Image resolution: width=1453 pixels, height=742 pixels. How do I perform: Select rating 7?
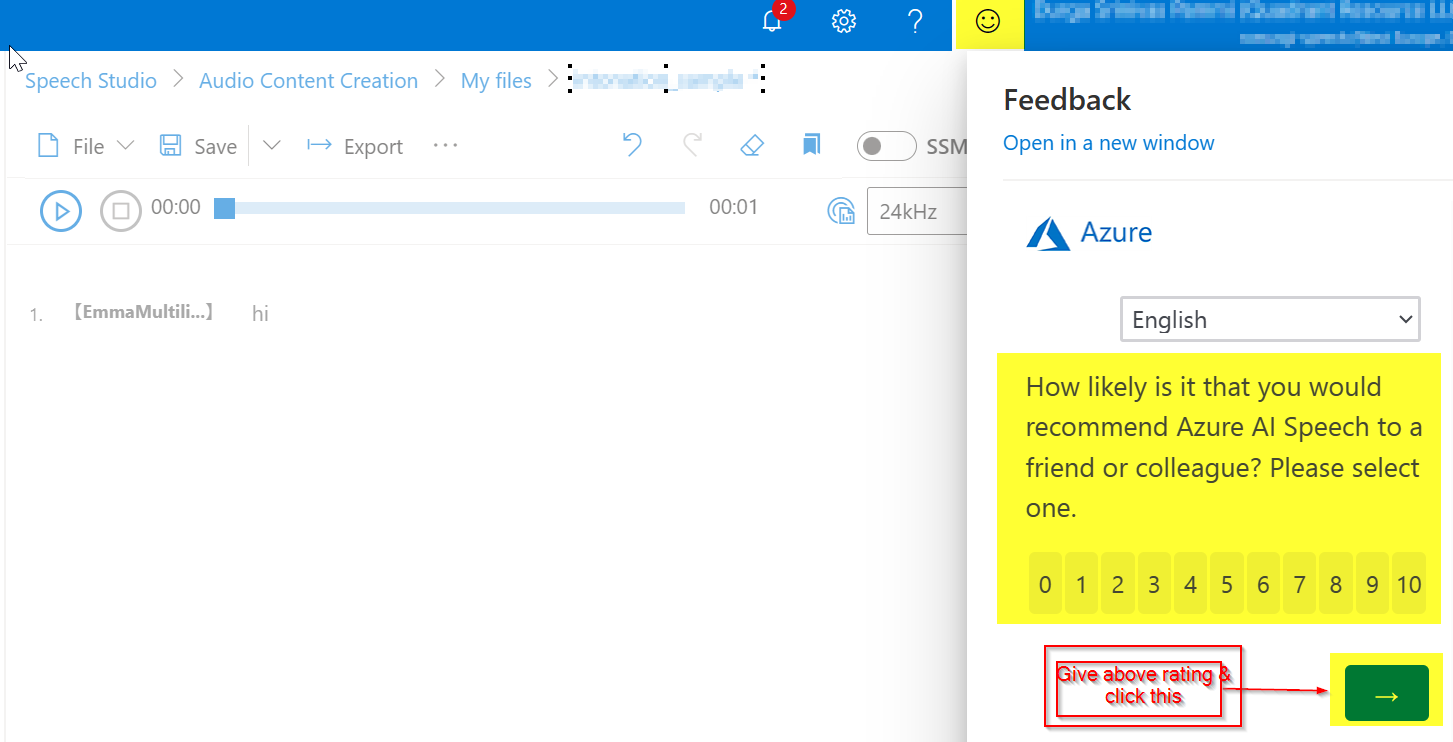(1299, 584)
